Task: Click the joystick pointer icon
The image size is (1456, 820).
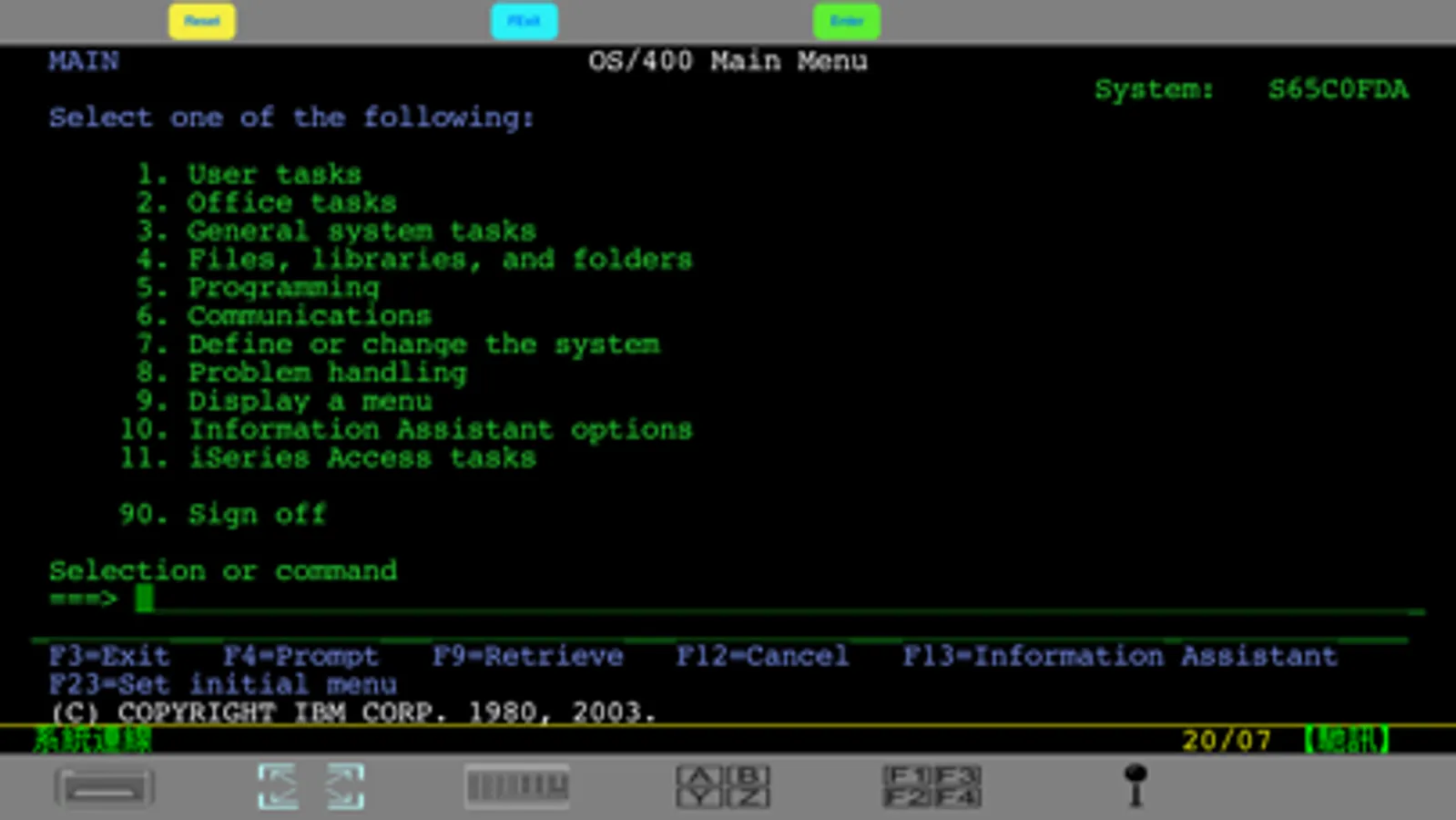Action: [1135, 786]
